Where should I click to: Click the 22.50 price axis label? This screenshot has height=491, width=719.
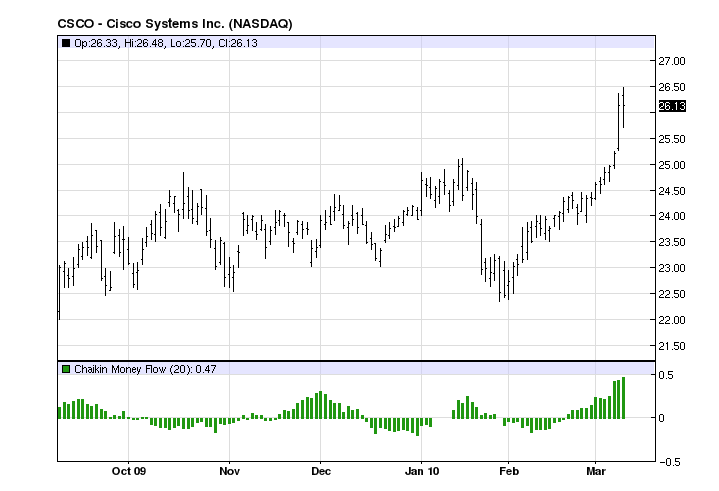click(x=672, y=294)
